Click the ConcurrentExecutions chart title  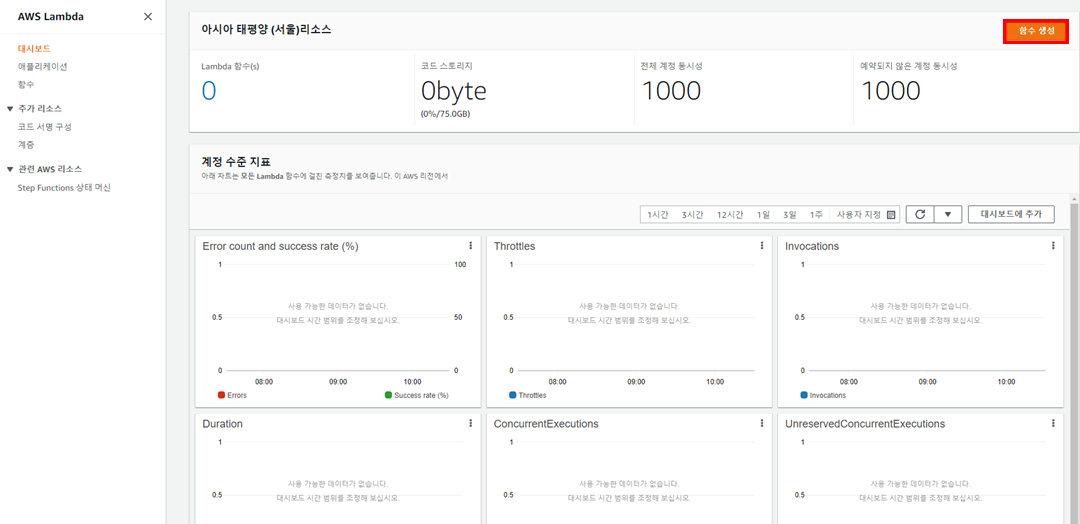click(x=546, y=423)
